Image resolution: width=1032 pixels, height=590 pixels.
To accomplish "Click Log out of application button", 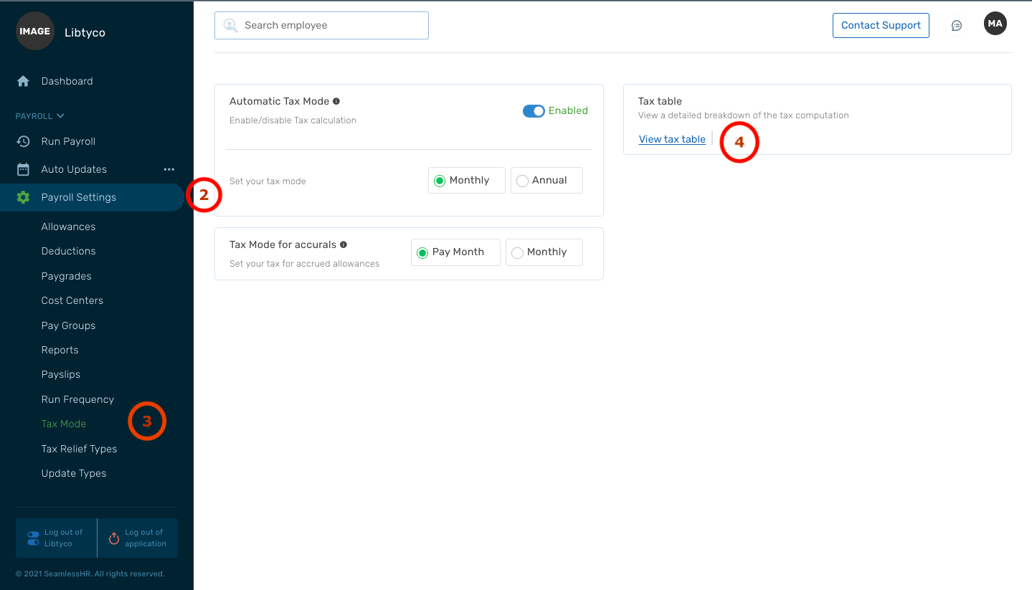I will point(137,538).
